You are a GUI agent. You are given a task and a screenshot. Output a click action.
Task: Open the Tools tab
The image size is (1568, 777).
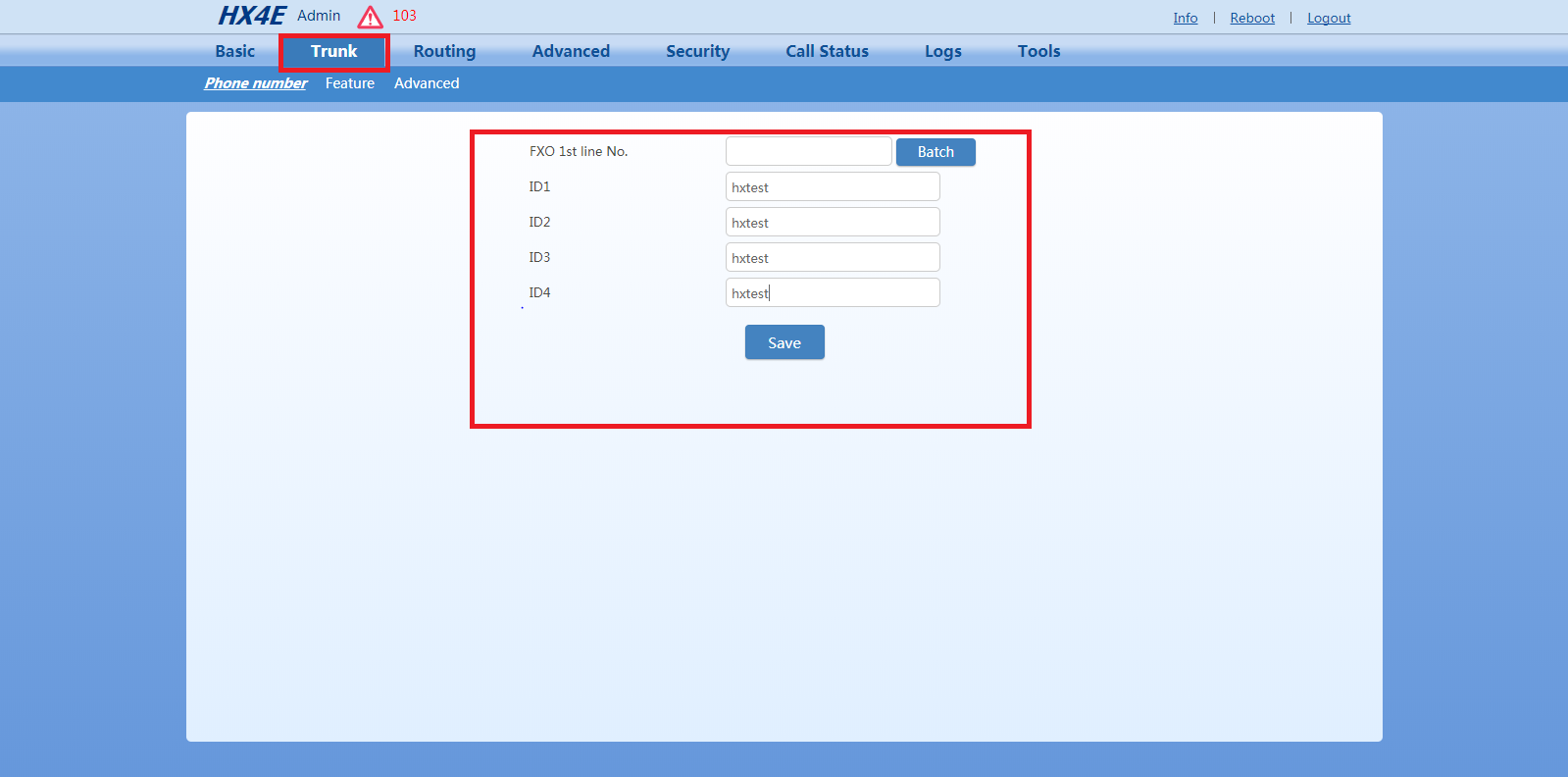pos(1038,51)
